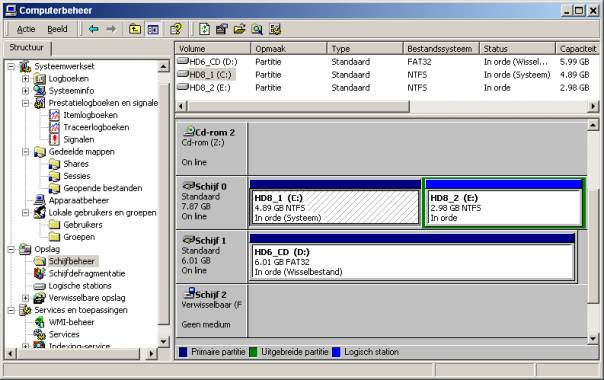
Task: Go back with the blue left arrow
Action: [x=93, y=29]
